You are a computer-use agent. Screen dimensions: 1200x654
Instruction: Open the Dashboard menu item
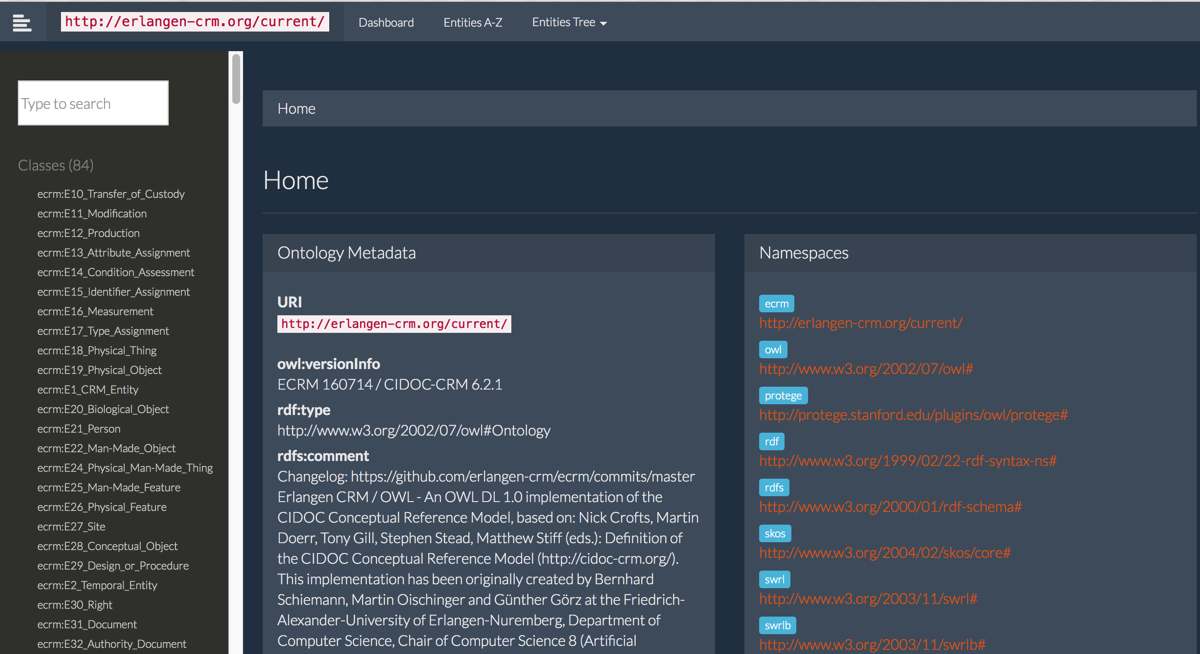pos(386,22)
